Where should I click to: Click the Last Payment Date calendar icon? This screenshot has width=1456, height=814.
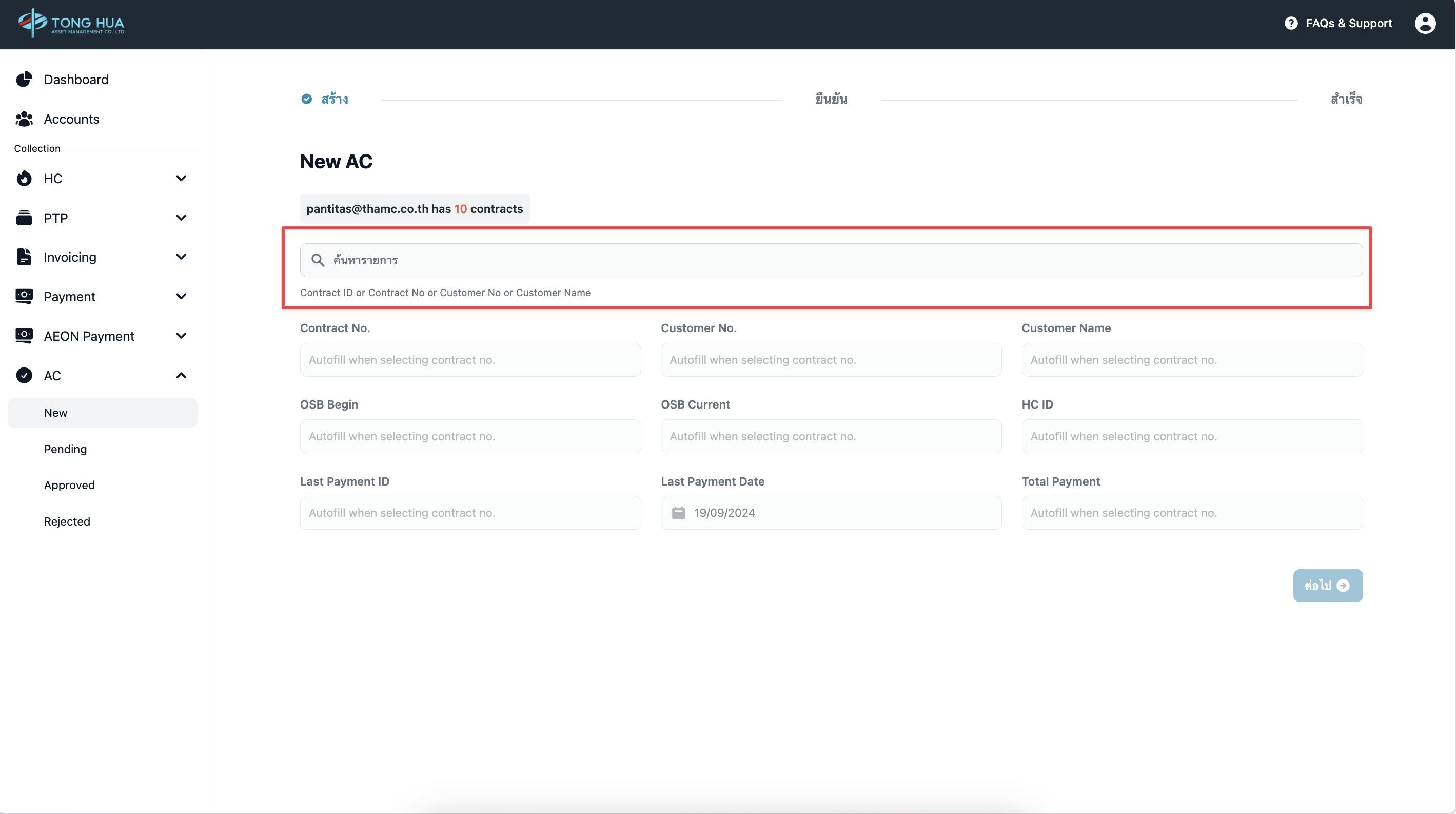(678, 512)
